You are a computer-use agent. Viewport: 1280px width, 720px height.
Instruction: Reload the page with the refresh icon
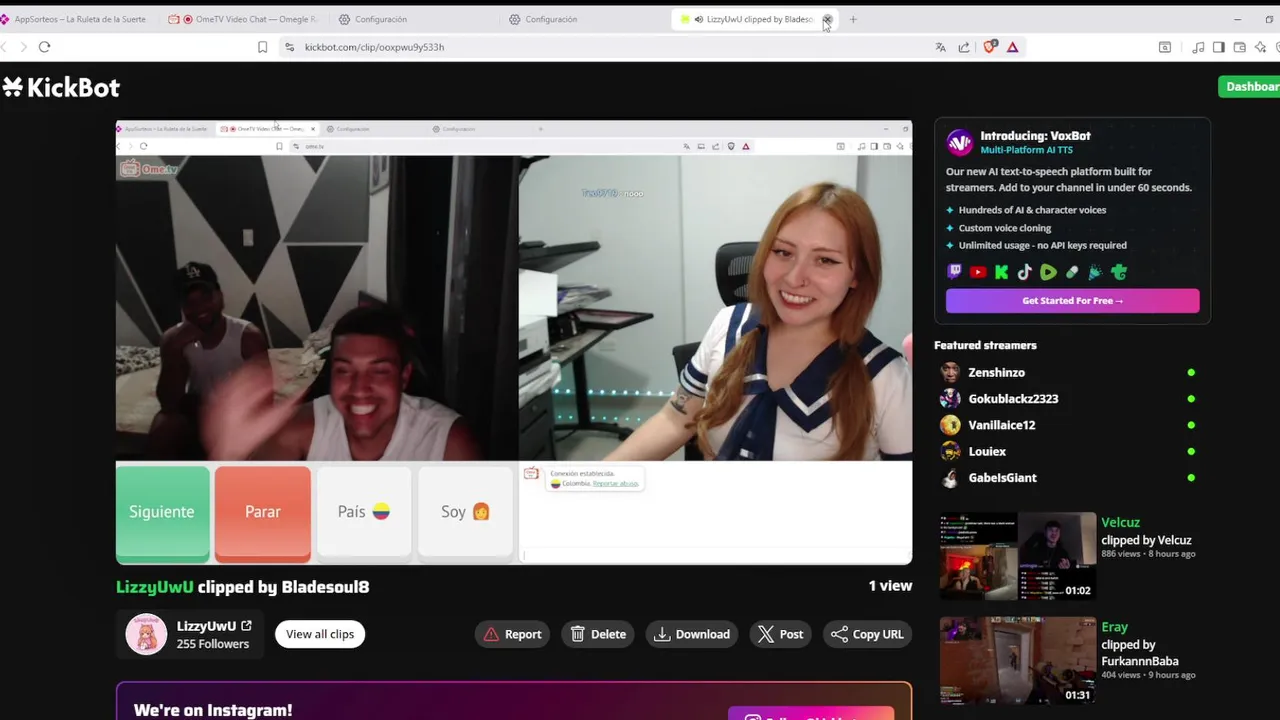pos(44,47)
